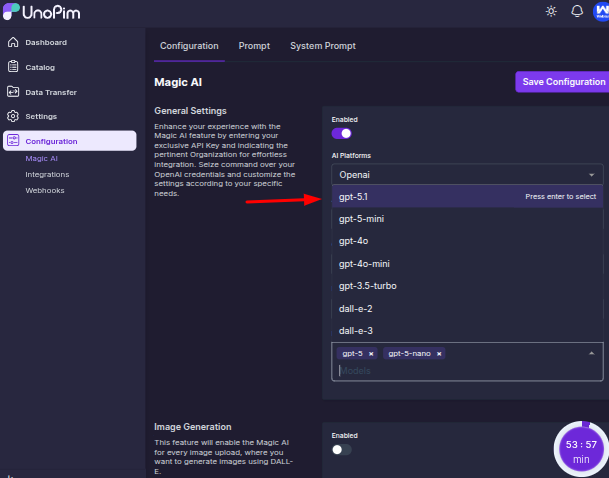Open the Webhooks submenu item
Screen dimensions: 609x478
click(x=45, y=190)
